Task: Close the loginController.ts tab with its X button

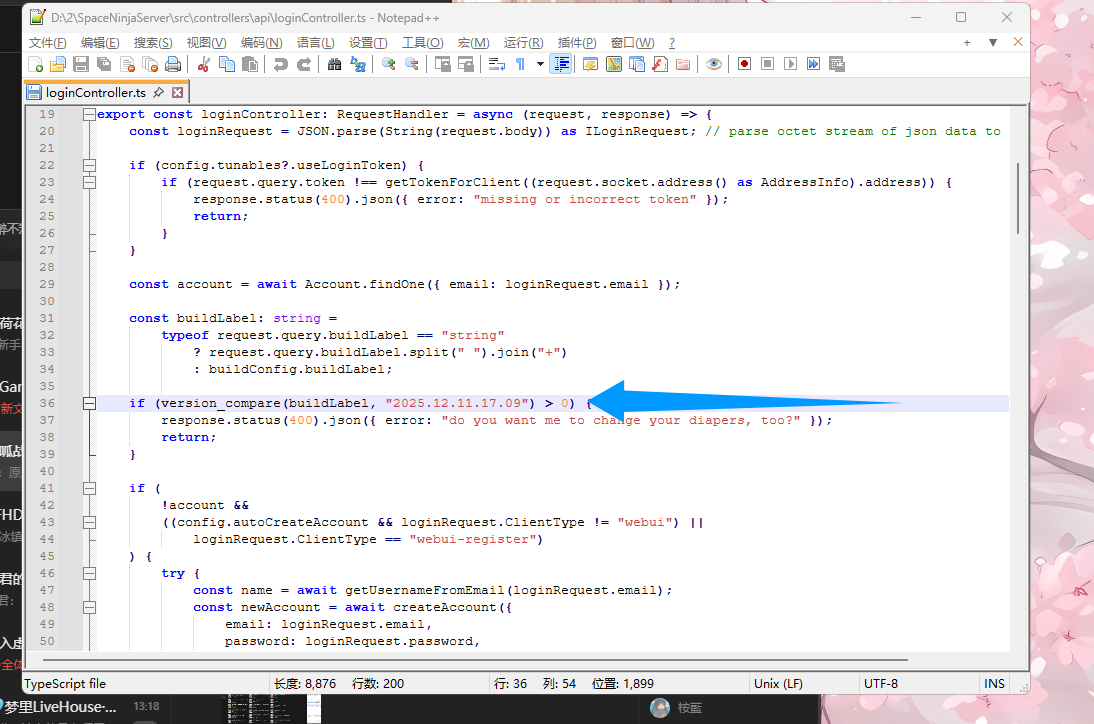Action: 177,92
